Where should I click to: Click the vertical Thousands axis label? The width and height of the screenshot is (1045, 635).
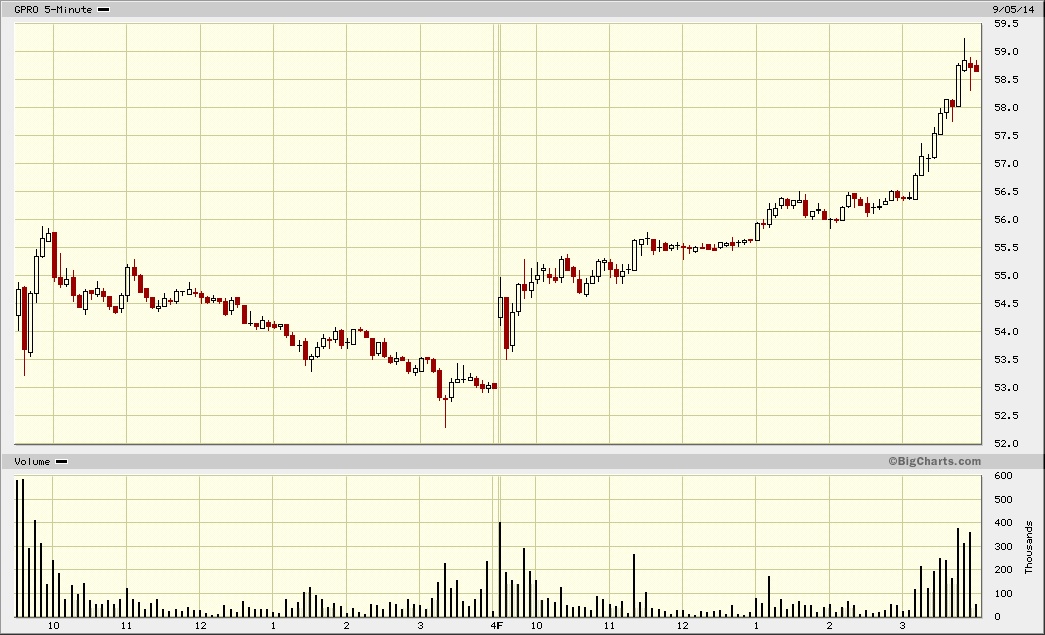click(x=1029, y=546)
